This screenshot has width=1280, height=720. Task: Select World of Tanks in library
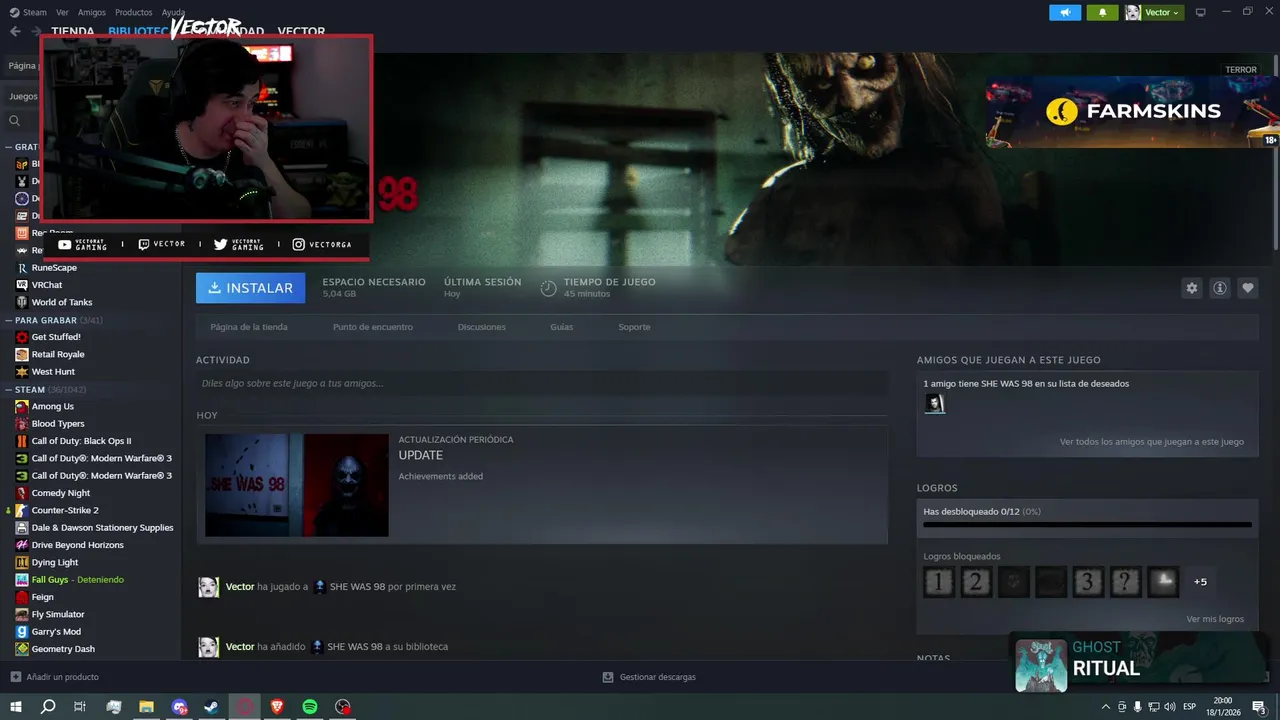pyautogui.click(x=62, y=302)
